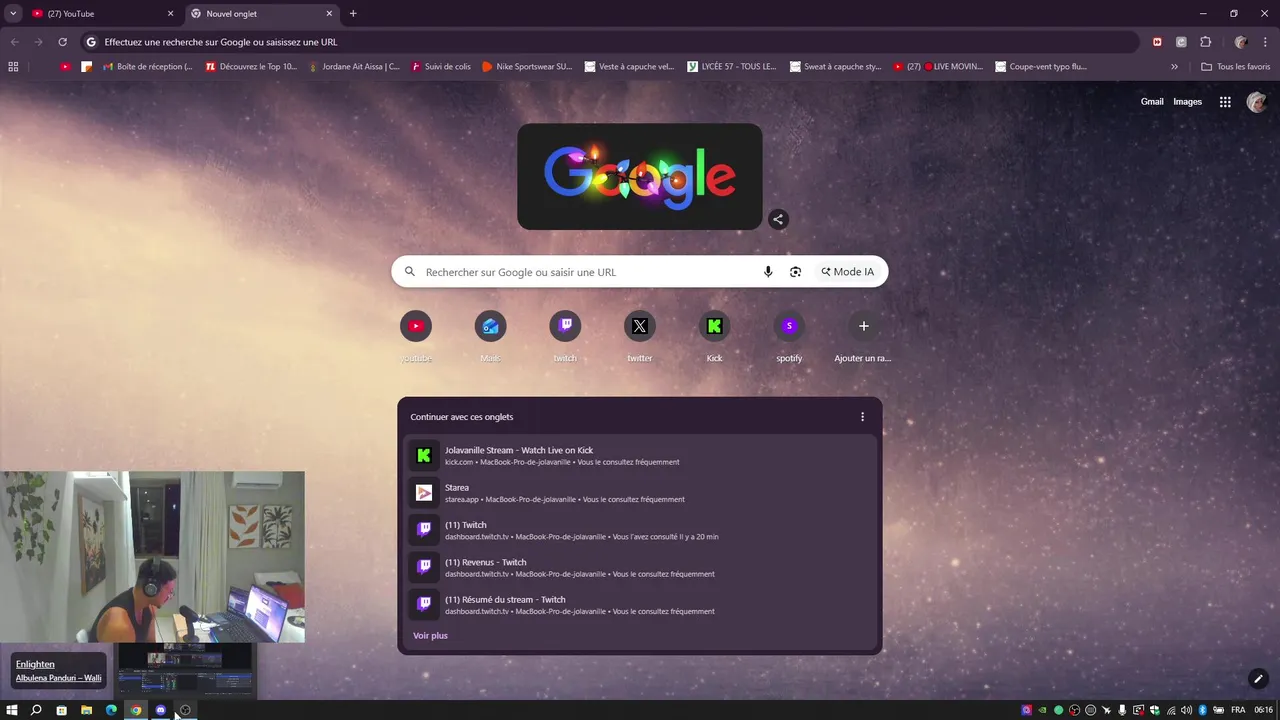This screenshot has width=1280, height=720.
Task: Focus the Chrome address bar
Action: tap(610, 42)
